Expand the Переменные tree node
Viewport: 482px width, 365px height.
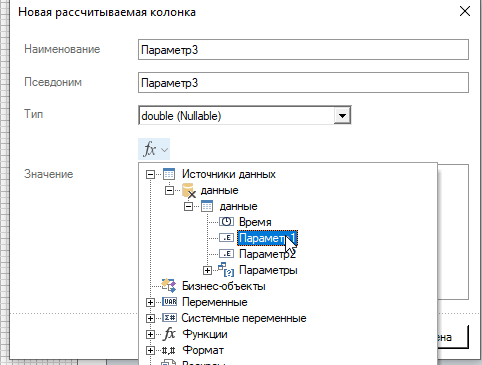(150, 302)
